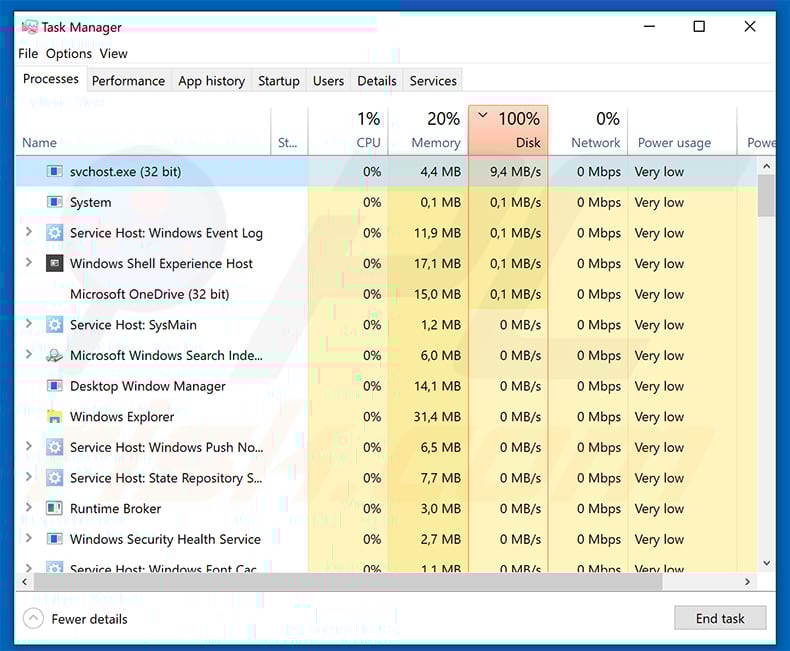Sort by the Memory column header

click(x=428, y=131)
